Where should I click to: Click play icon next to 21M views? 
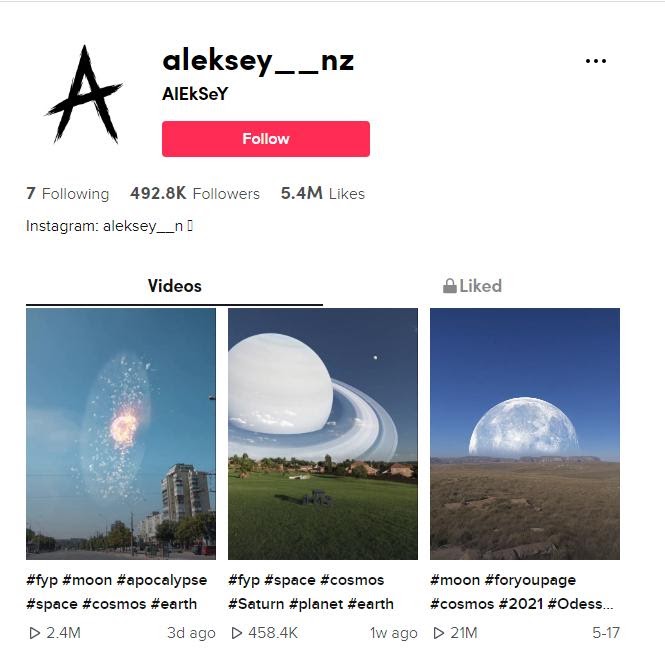pos(439,633)
